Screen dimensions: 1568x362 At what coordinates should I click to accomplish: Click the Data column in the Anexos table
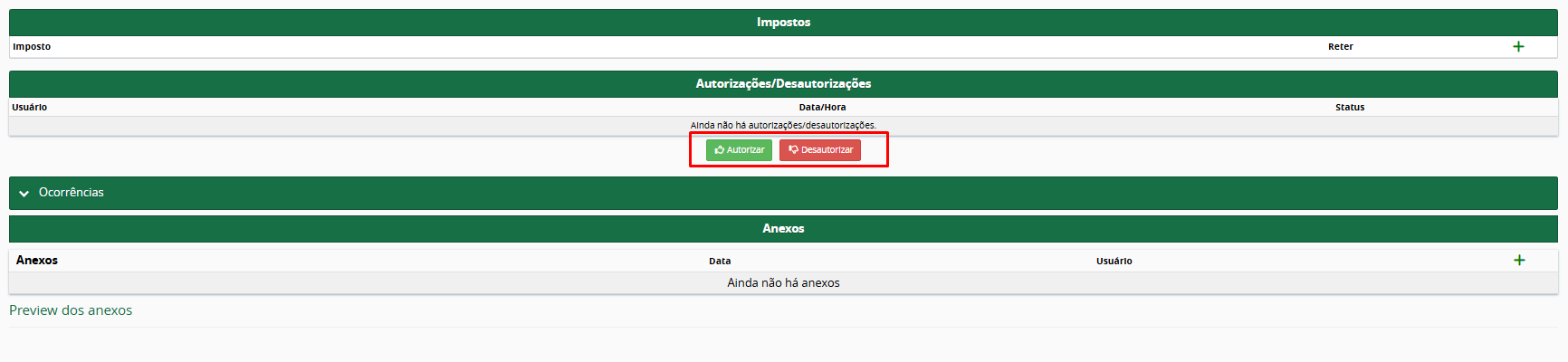(x=720, y=261)
